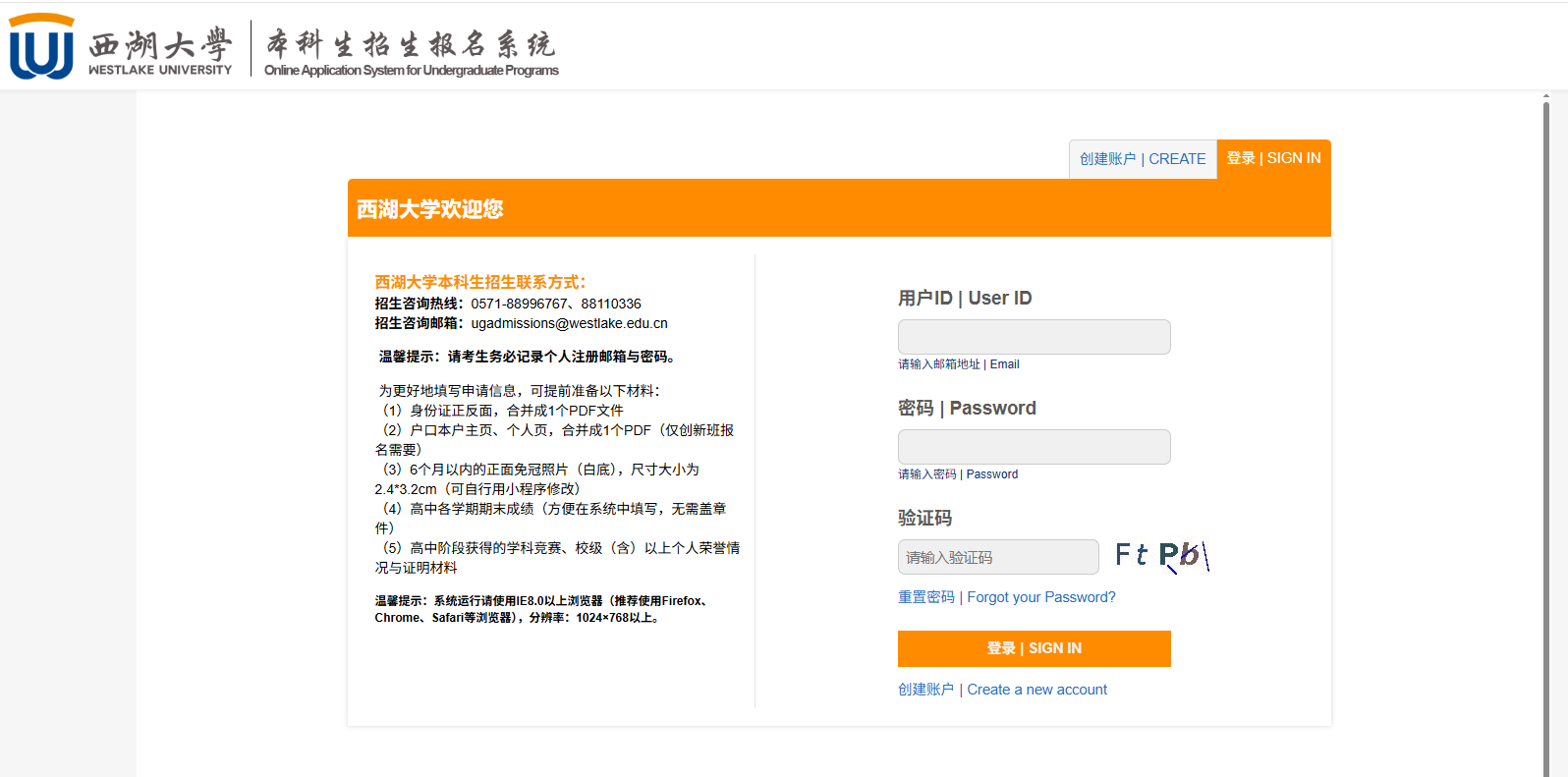Refresh the captcha image
Viewport: 1568px width, 777px height.
(x=1161, y=556)
